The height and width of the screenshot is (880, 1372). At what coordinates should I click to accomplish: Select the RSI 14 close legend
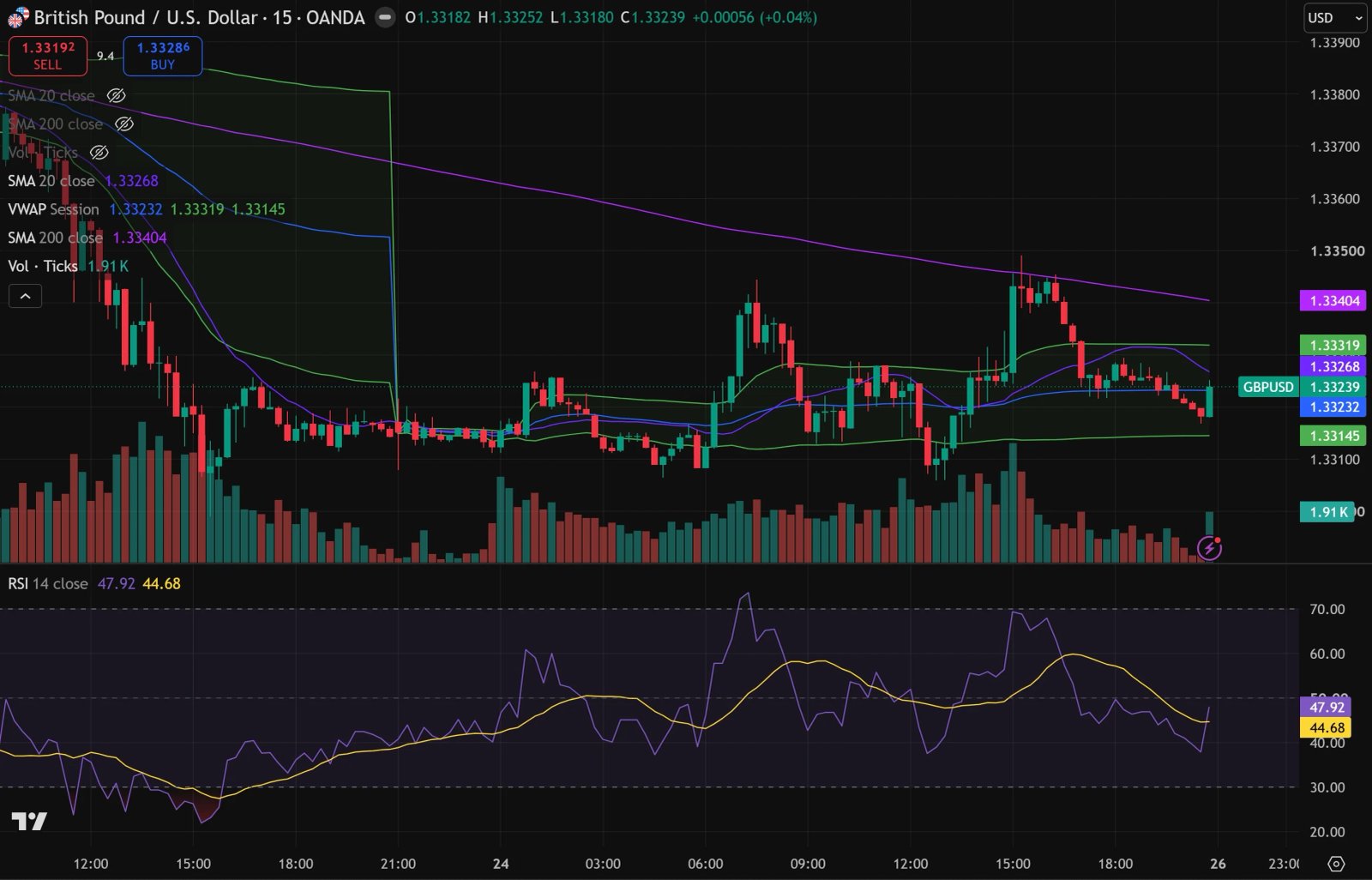point(94,584)
